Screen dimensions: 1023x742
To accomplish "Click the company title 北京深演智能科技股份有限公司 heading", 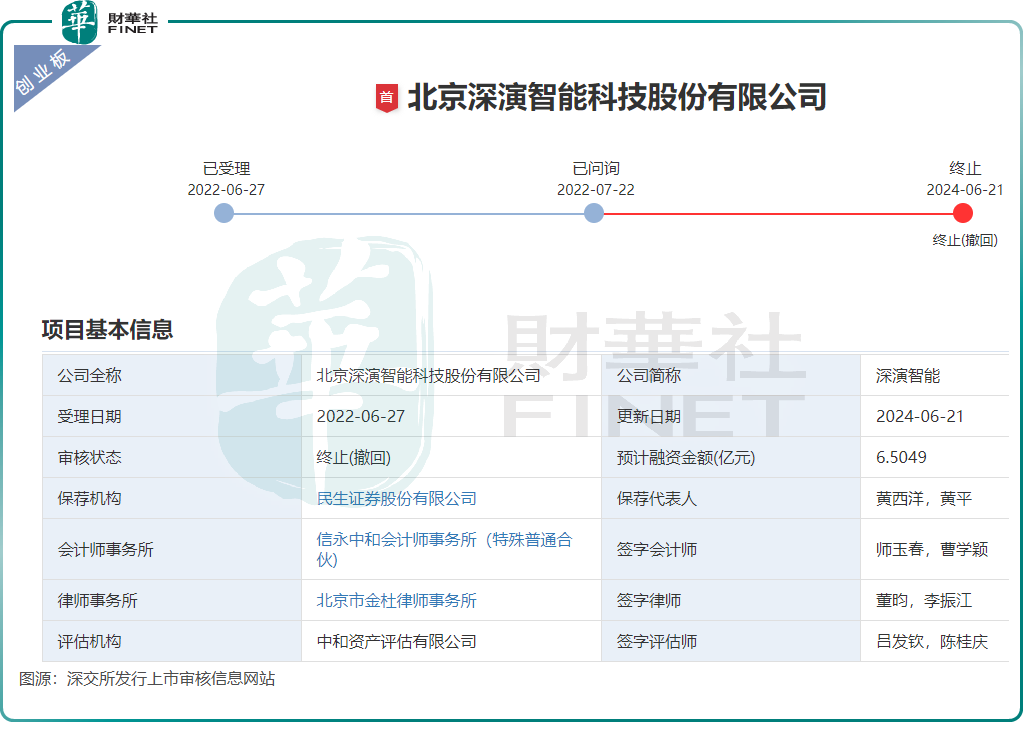I will [x=617, y=98].
